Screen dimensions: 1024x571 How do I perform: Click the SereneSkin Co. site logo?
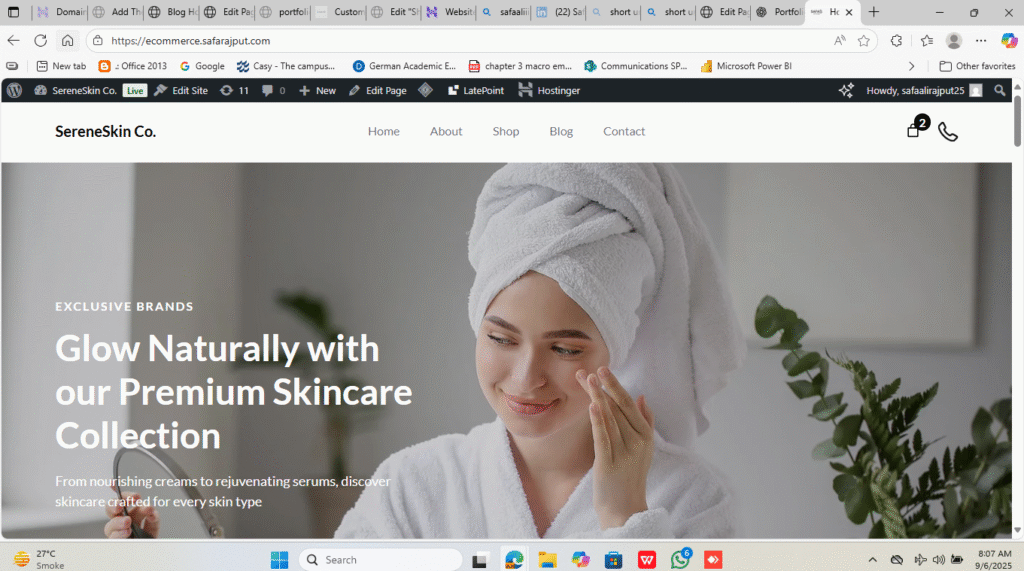pyautogui.click(x=105, y=131)
